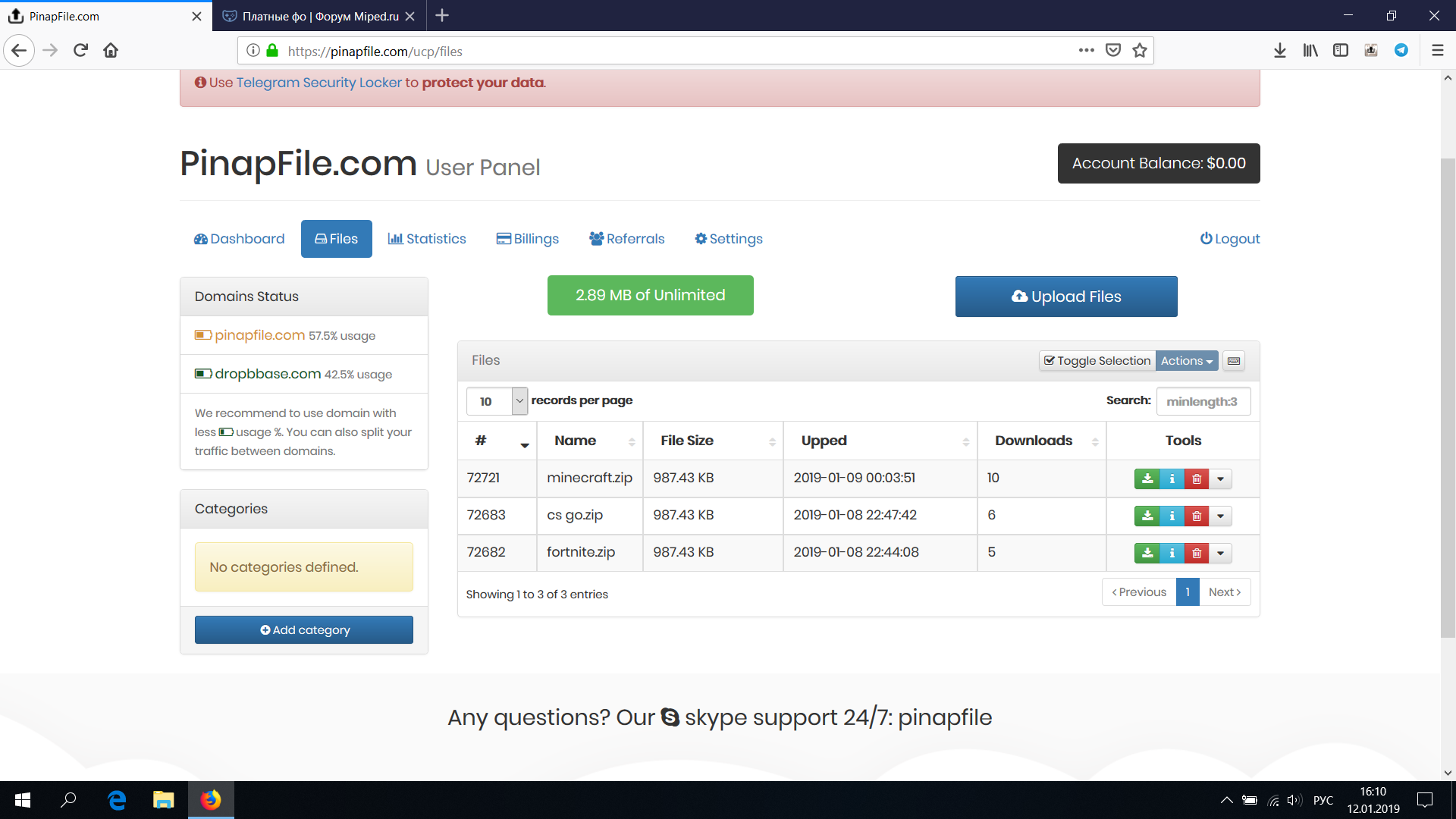Sort table by # column
1456x819 pixels.
[x=497, y=441]
